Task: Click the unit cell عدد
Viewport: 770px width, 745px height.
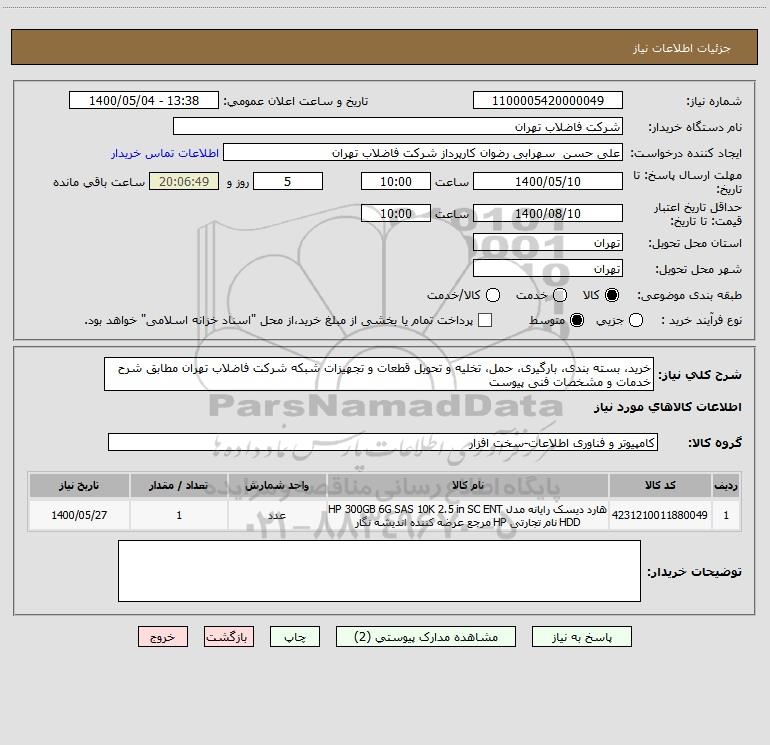Action: point(277,515)
